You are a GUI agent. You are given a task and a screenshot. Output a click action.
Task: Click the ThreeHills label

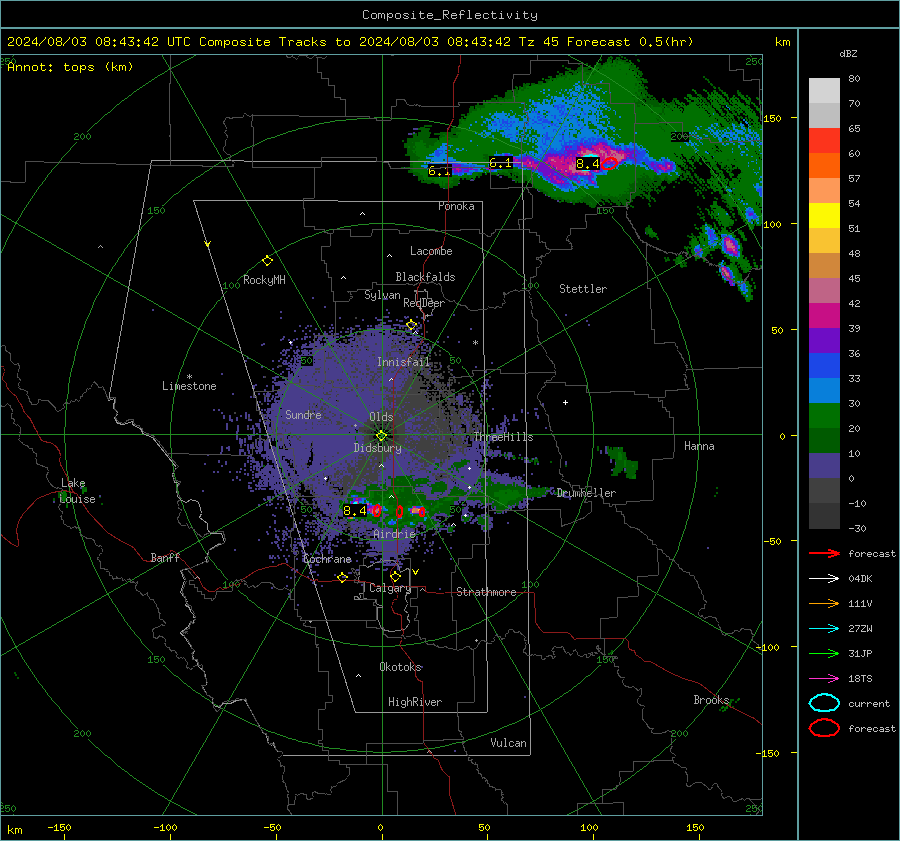pyautogui.click(x=503, y=437)
